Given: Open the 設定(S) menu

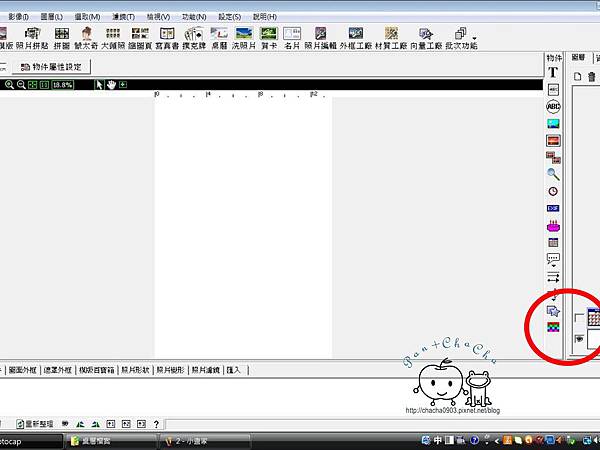Looking at the screenshot, I should (x=230, y=17).
